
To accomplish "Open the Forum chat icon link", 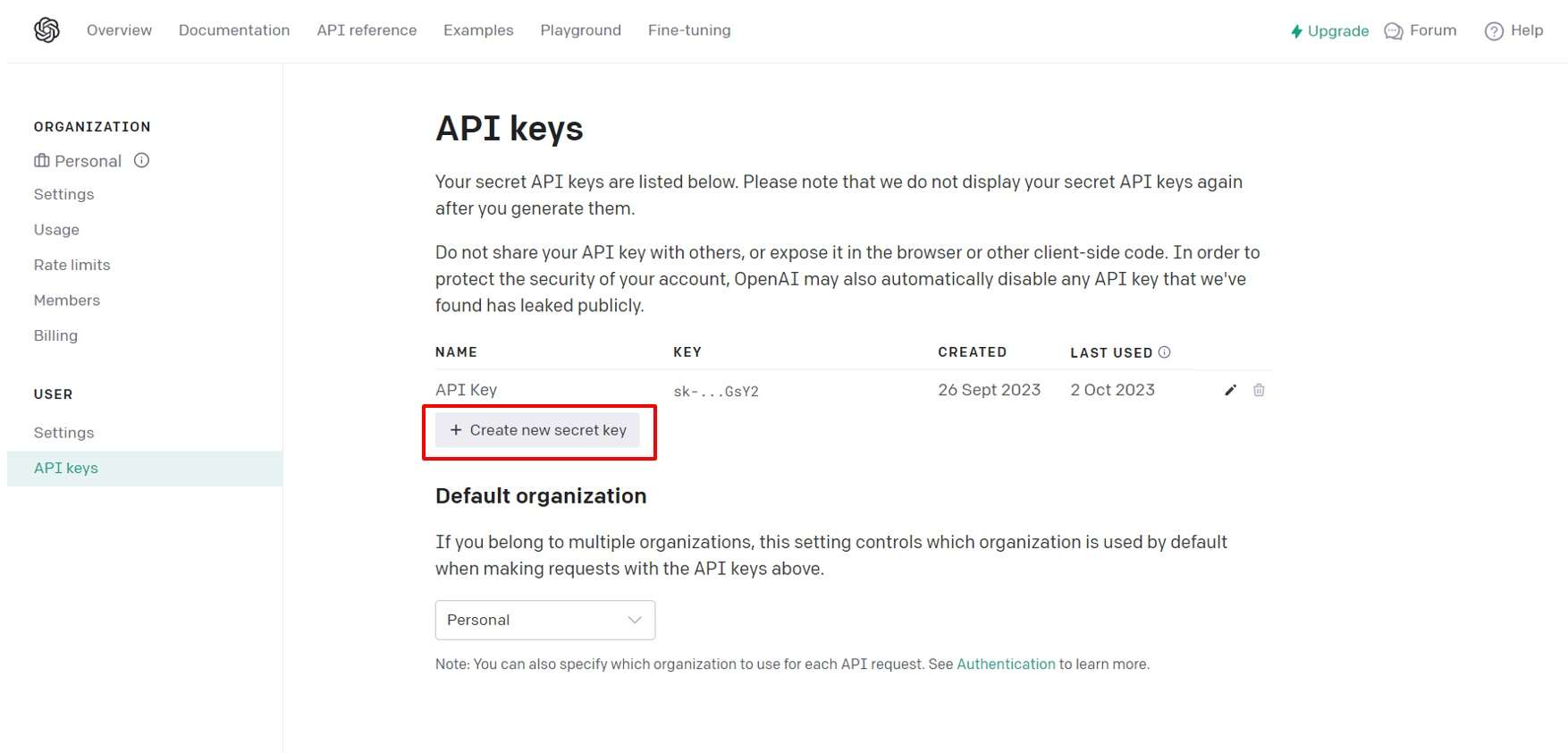I will (1420, 31).
